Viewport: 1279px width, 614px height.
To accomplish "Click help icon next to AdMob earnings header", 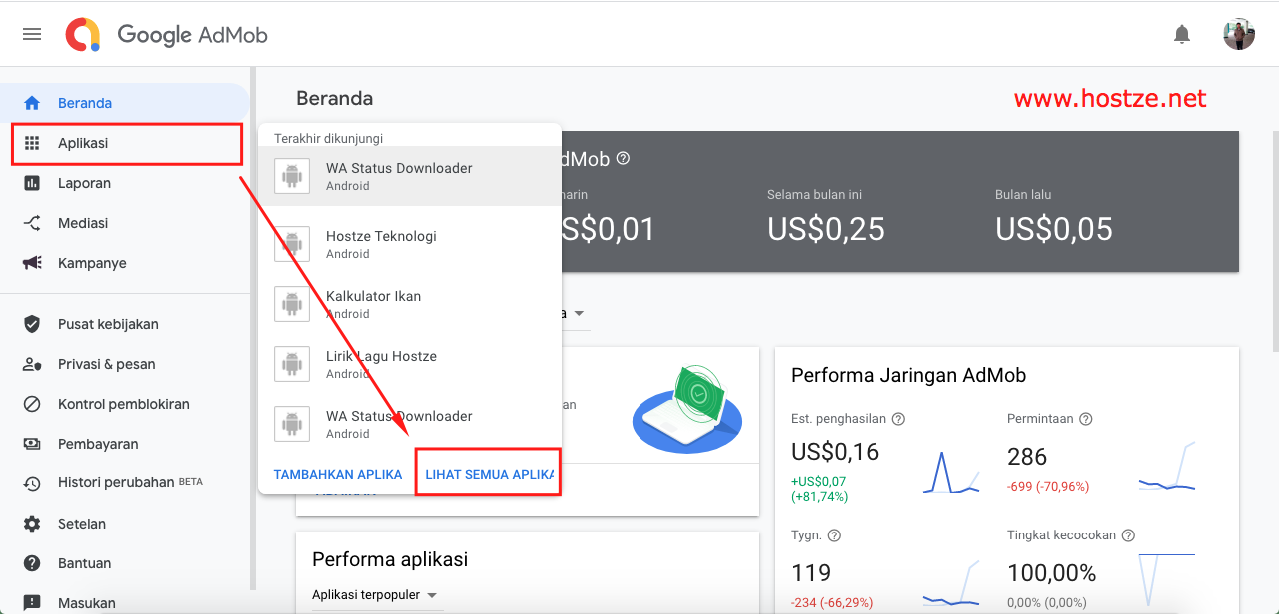I will click(x=623, y=158).
